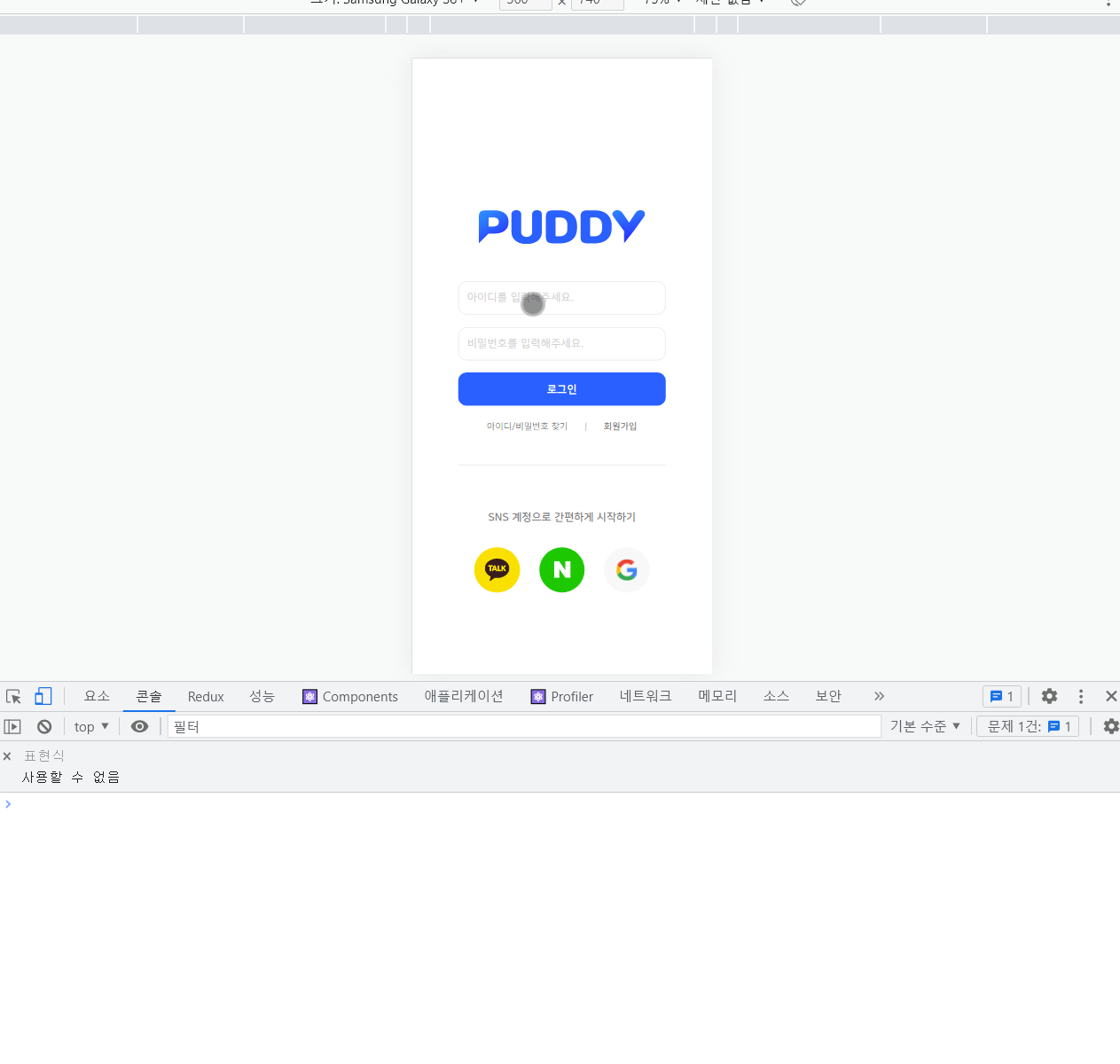The width and height of the screenshot is (1120, 1064).
Task: Toggle the device toolbar icon
Action: (x=43, y=697)
